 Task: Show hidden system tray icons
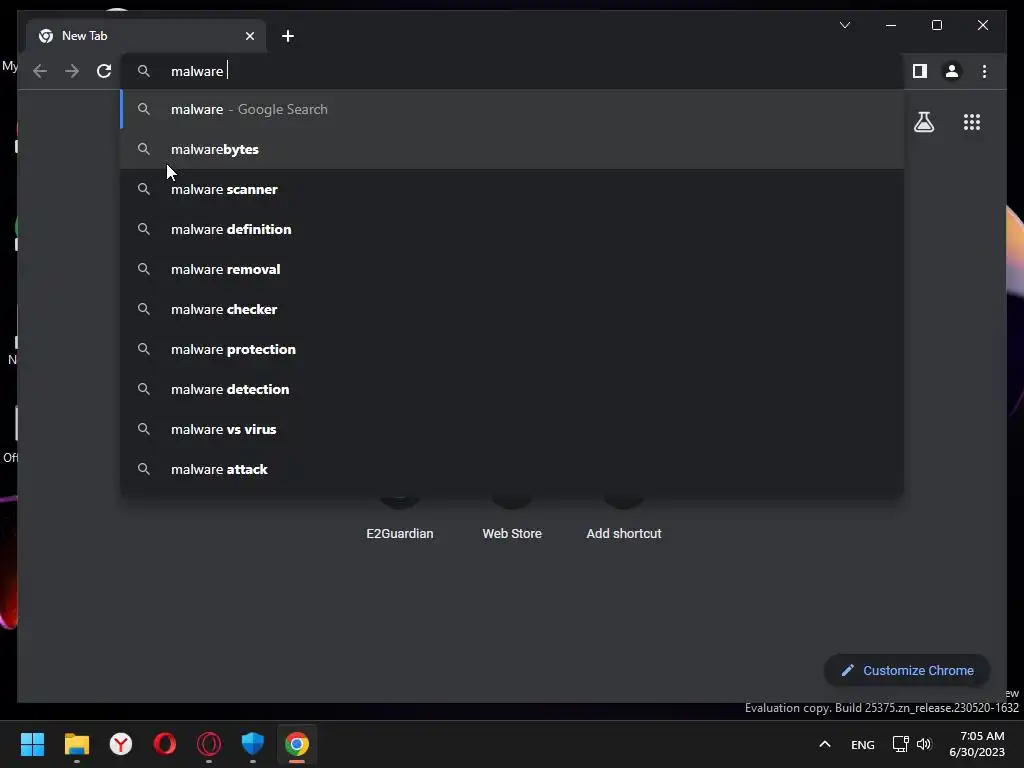pyautogui.click(x=825, y=744)
